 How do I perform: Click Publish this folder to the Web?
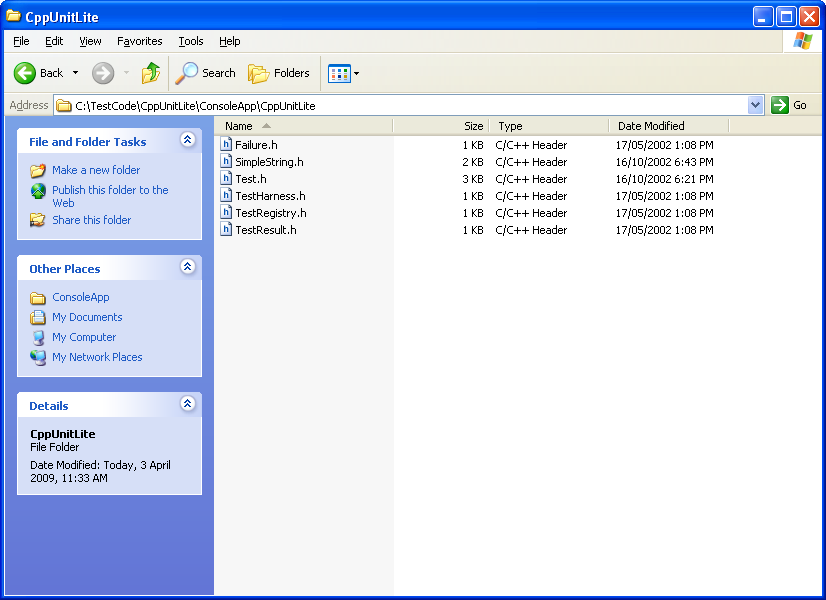tap(110, 196)
